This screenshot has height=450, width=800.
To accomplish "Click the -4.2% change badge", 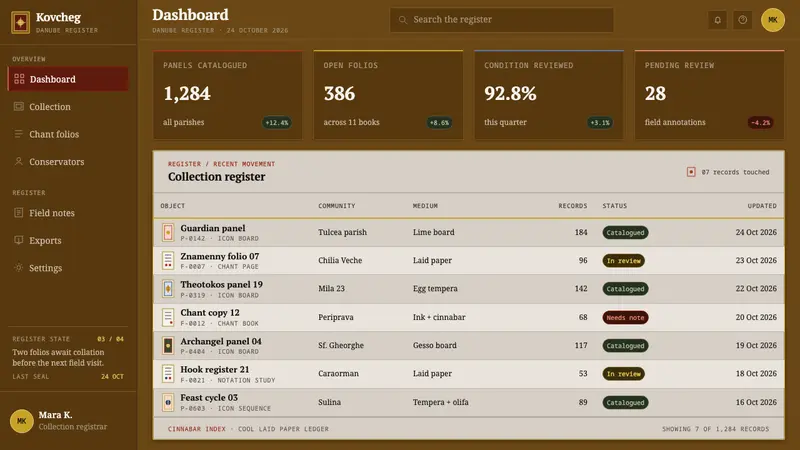I will tap(761, 122).
